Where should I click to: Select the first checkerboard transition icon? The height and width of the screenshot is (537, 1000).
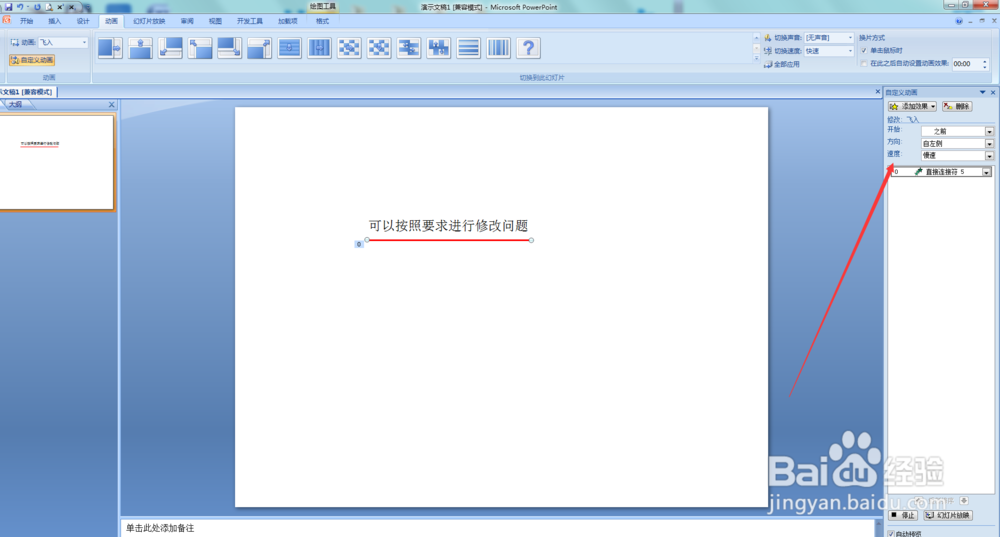(x=349, y=48)
